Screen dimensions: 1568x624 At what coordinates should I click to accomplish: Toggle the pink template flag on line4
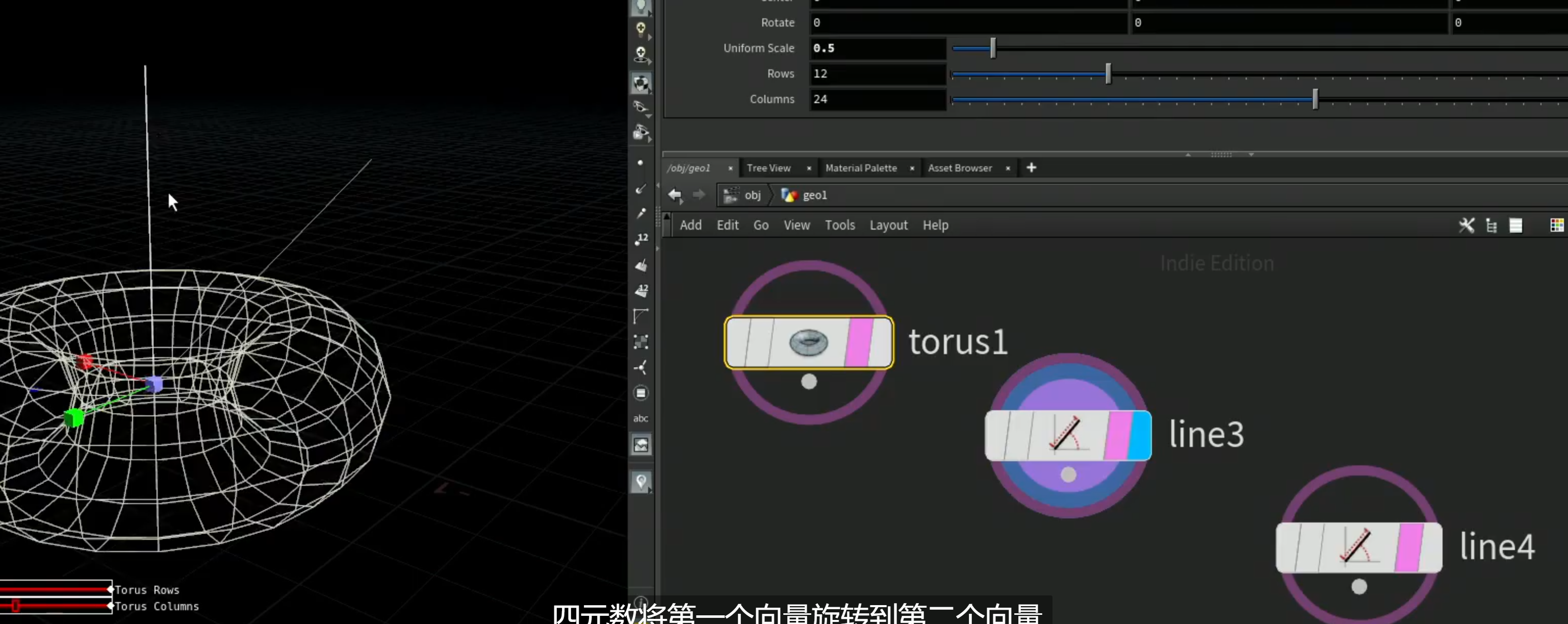(x=1409, y=547)
